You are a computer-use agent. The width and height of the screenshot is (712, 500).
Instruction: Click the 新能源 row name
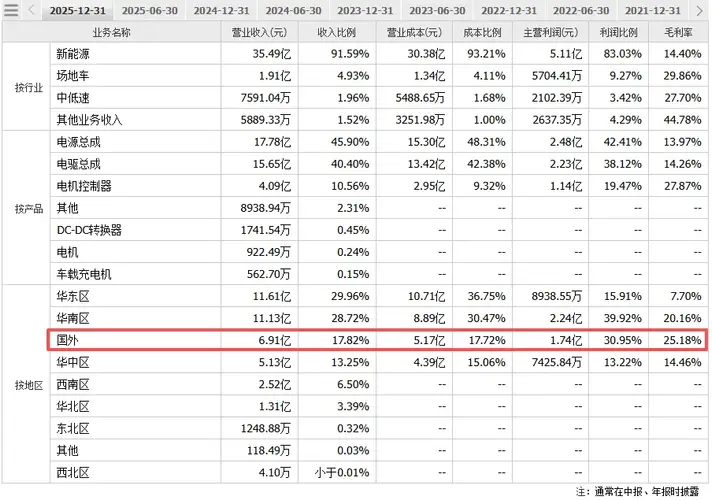click(73, 54)
